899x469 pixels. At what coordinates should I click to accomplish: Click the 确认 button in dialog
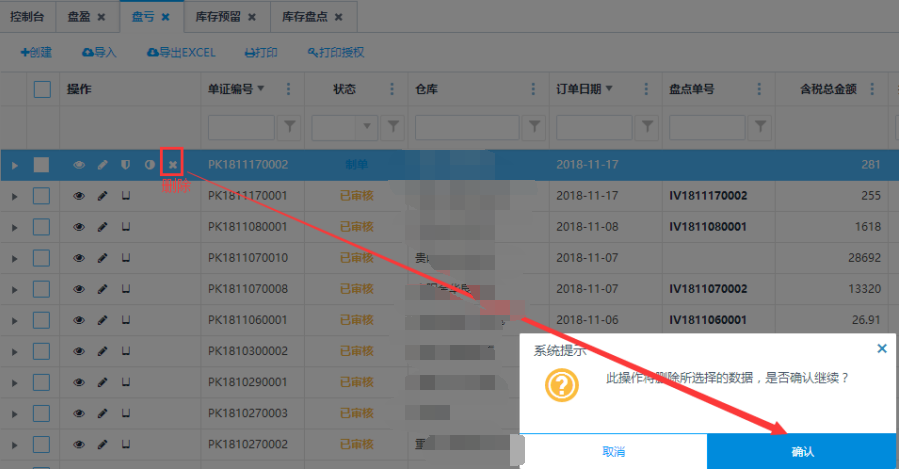(802, 452)
